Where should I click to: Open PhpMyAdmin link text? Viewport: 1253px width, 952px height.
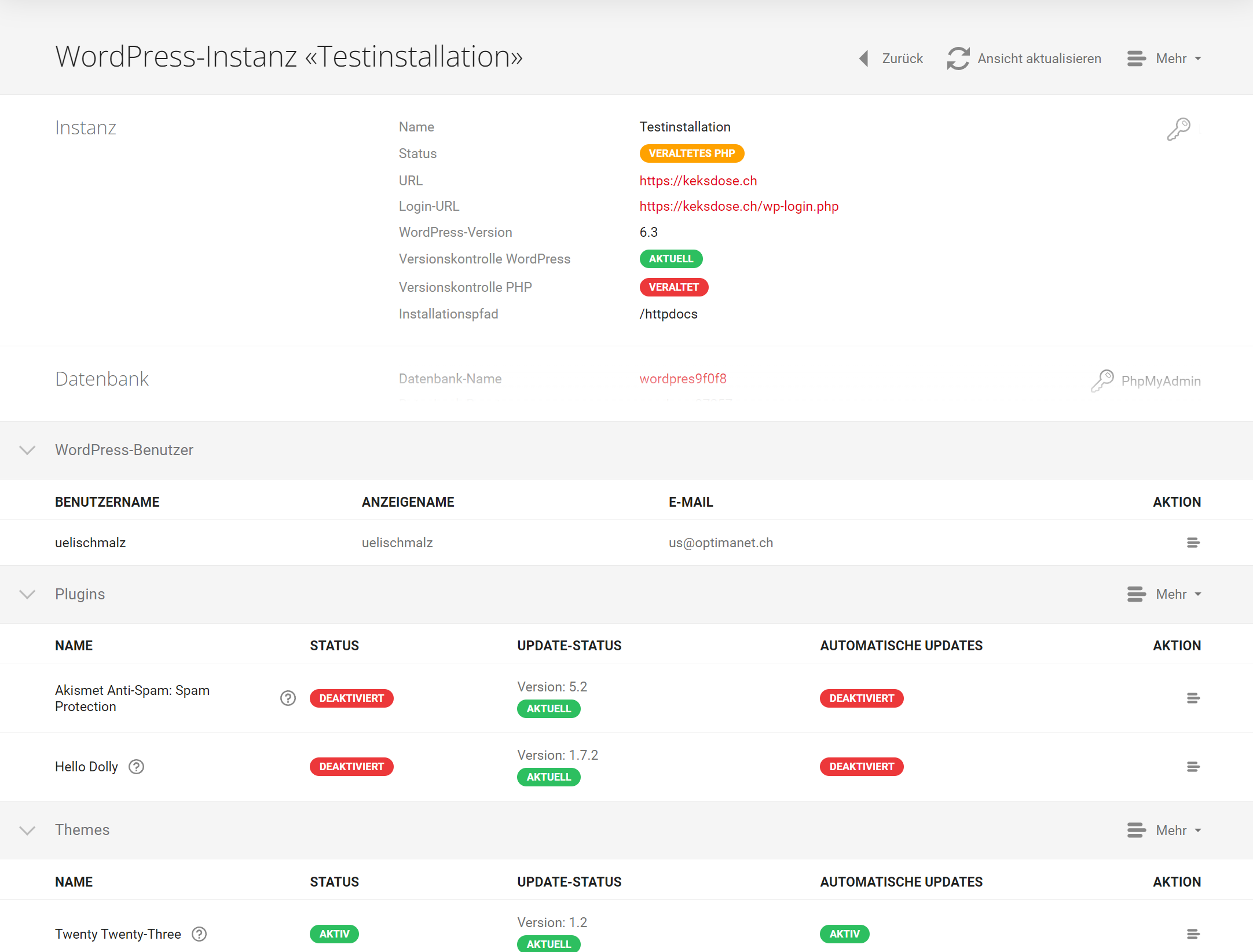point(1161,381)
